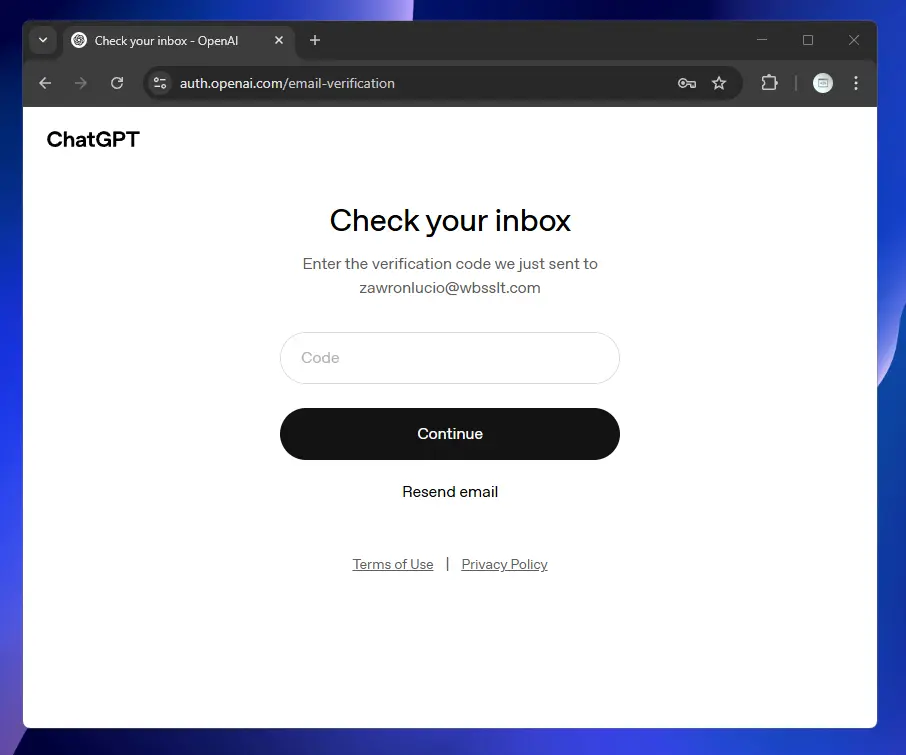Open the Privacy Policy link
This screenshot has width=906, height=755.
tap(504, 564)
